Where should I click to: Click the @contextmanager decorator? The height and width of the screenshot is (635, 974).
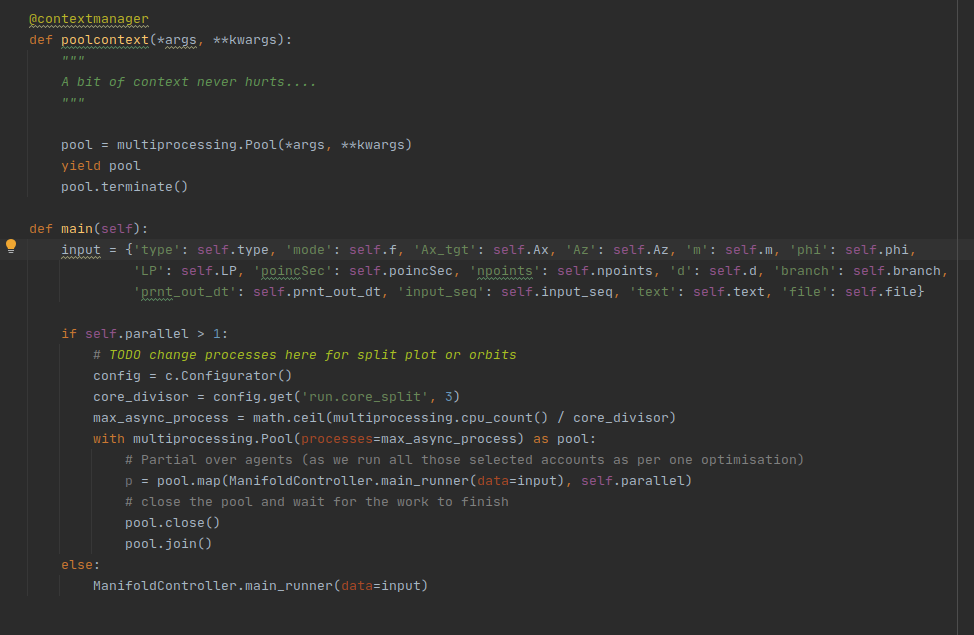89,19
